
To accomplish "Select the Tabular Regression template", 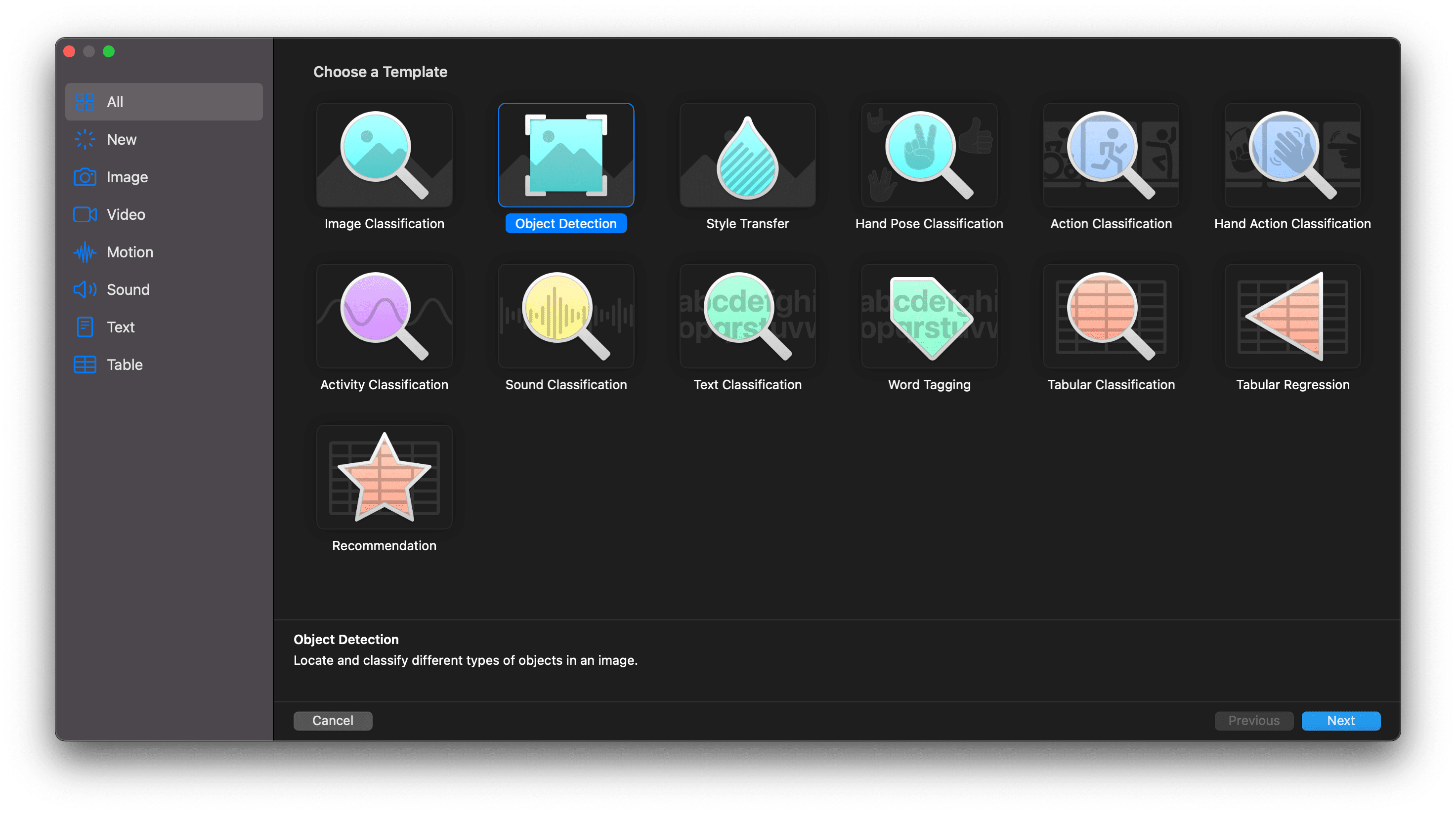I will [1291, 316].
